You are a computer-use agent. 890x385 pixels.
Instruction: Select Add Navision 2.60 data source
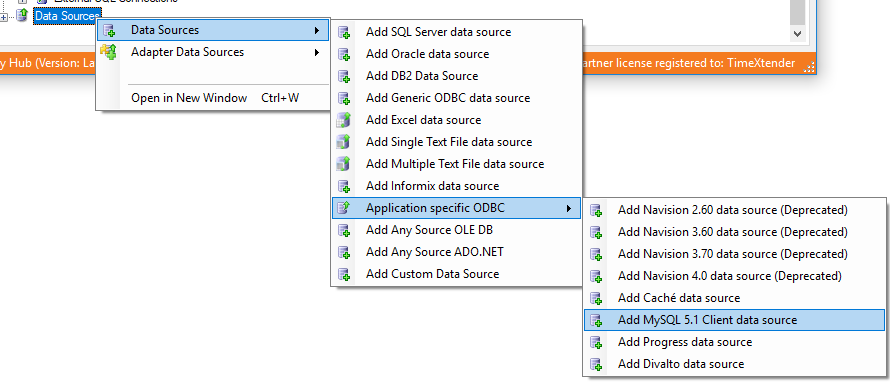point(733,210)
